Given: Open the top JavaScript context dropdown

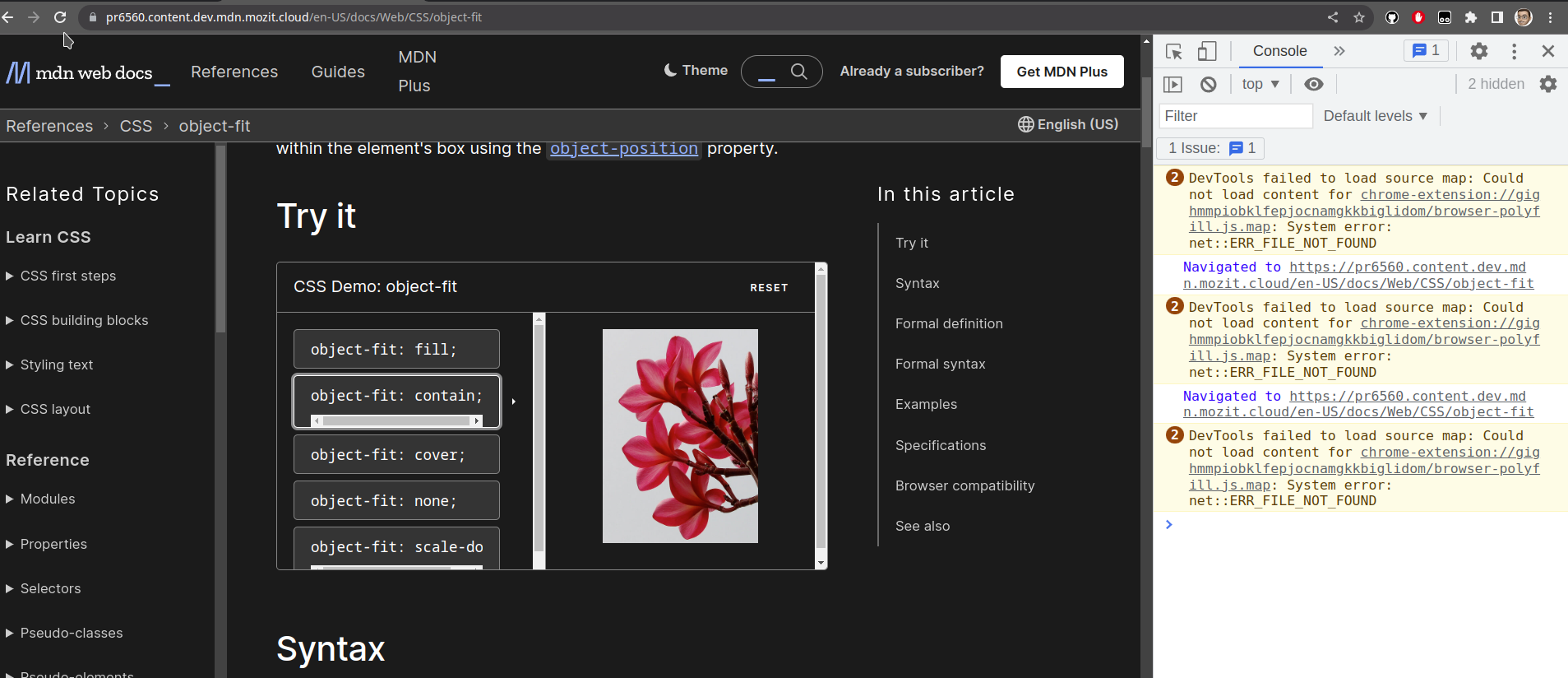Looking at the screenshot, I should (1260, 84).
